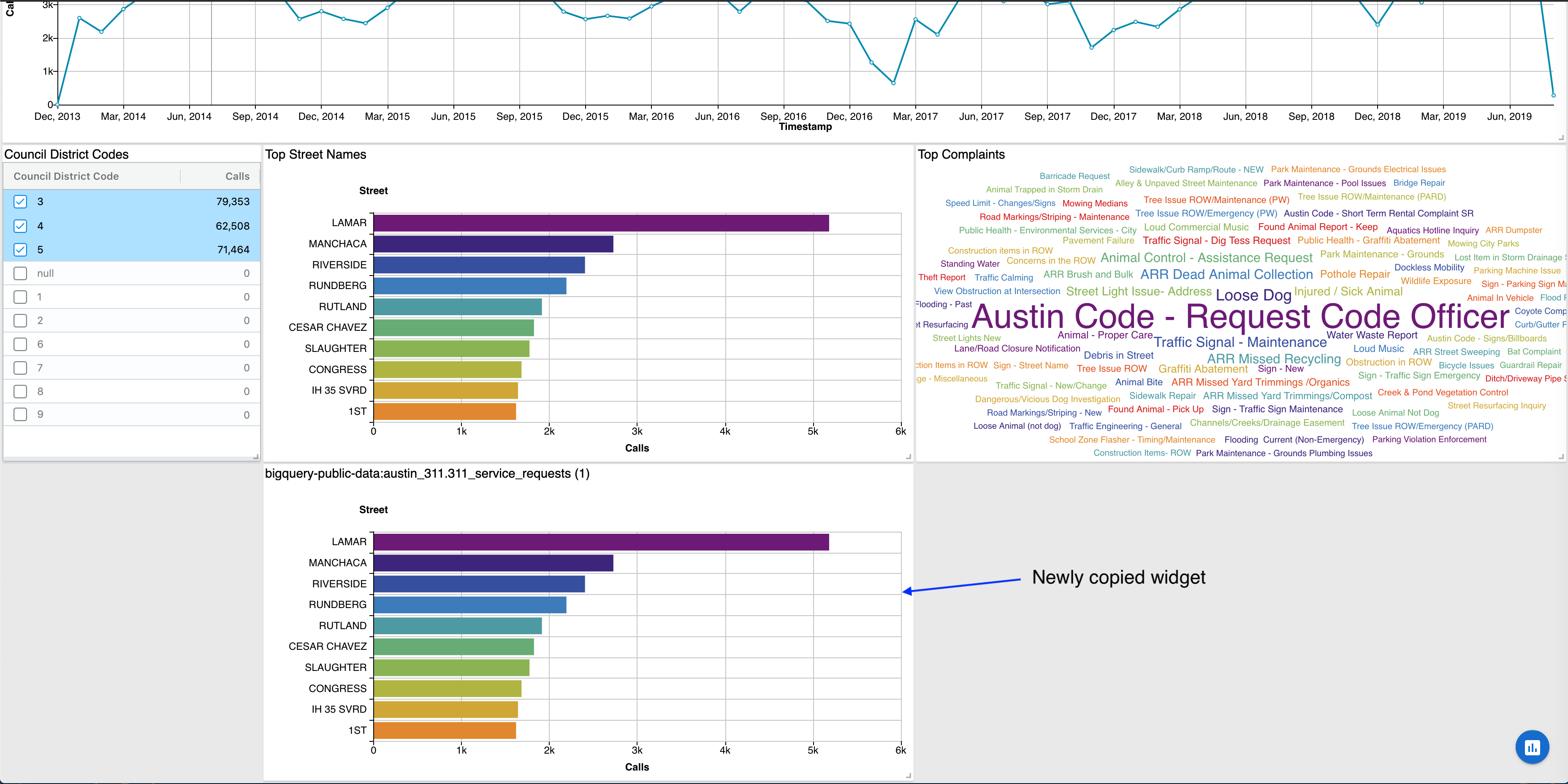The height and width of the screenshot is (784, 1568).
Task: Click MANCHACA bar in Top Street Names chart
Action: pos(493,244)
